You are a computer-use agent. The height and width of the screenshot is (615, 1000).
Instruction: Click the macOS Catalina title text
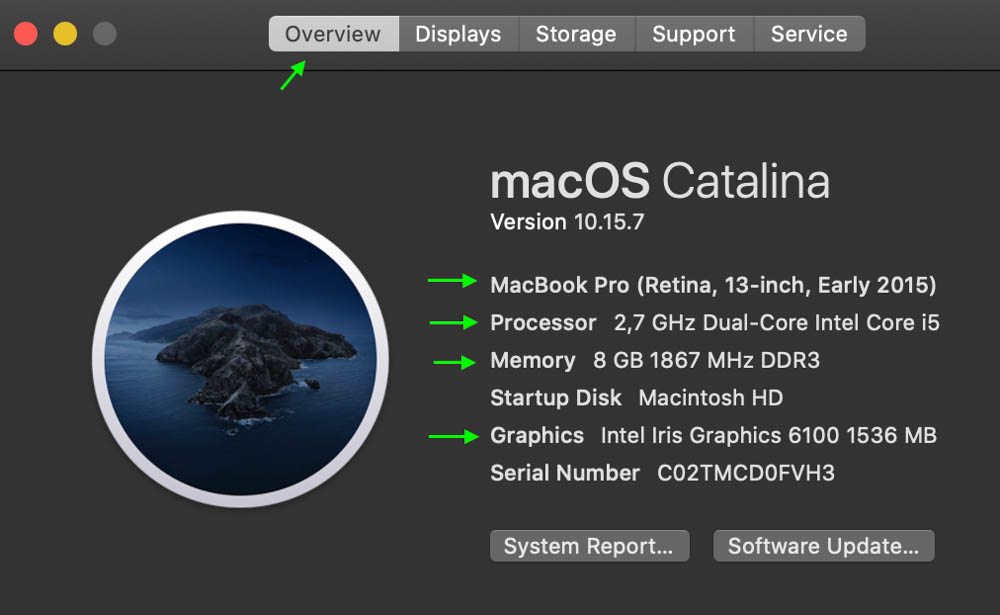coord(660,181)
